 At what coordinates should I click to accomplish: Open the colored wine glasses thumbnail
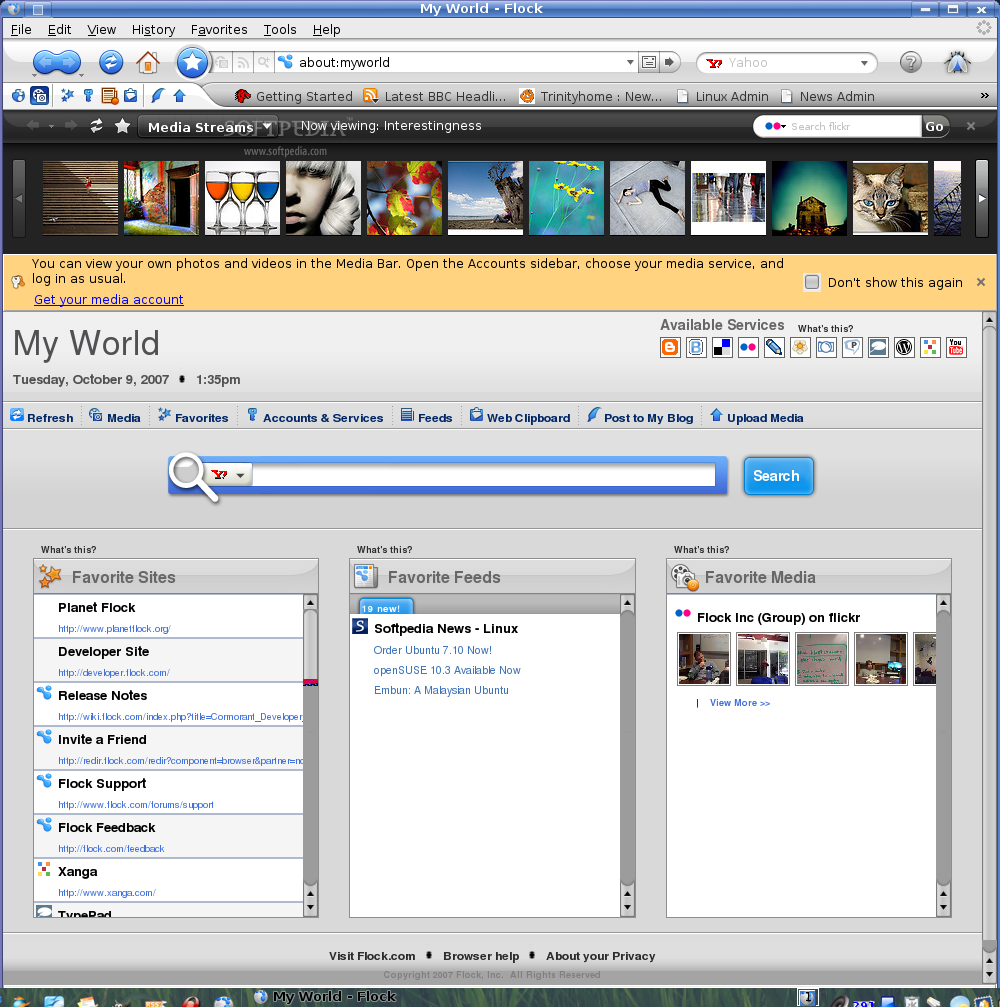click(x=242, y=198)
